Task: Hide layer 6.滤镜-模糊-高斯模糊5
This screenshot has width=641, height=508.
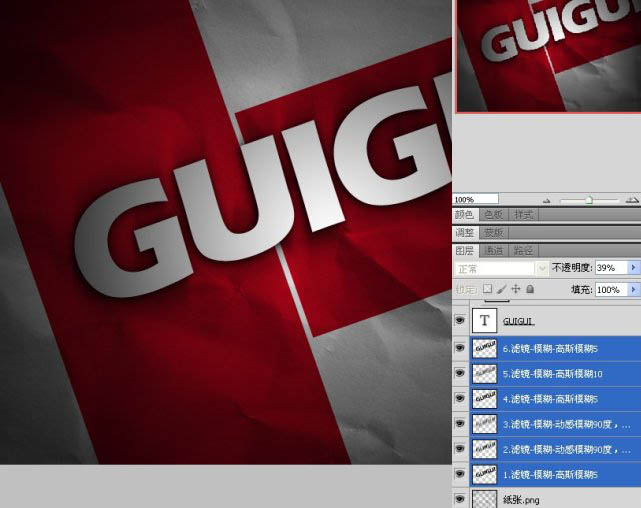Action: coord(460,348)
